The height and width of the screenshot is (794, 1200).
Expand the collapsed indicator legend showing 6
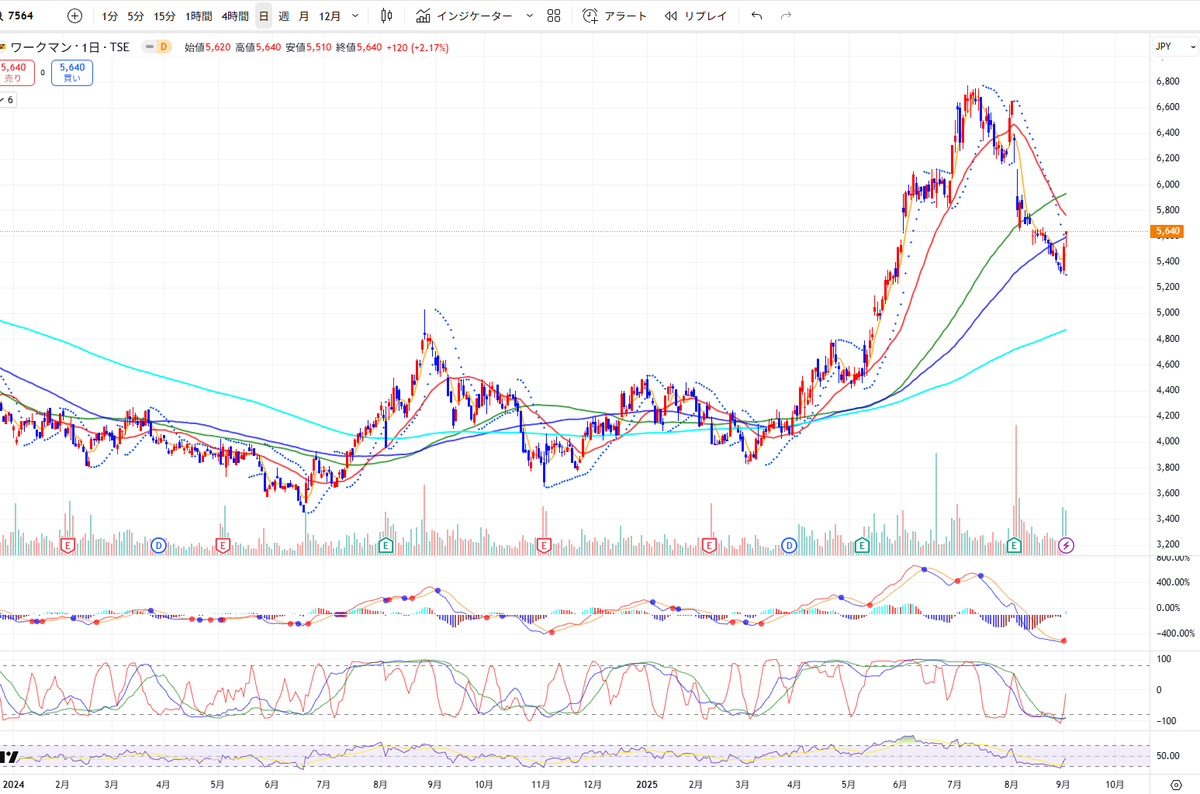pyautogui.click(x=8, y=100)
